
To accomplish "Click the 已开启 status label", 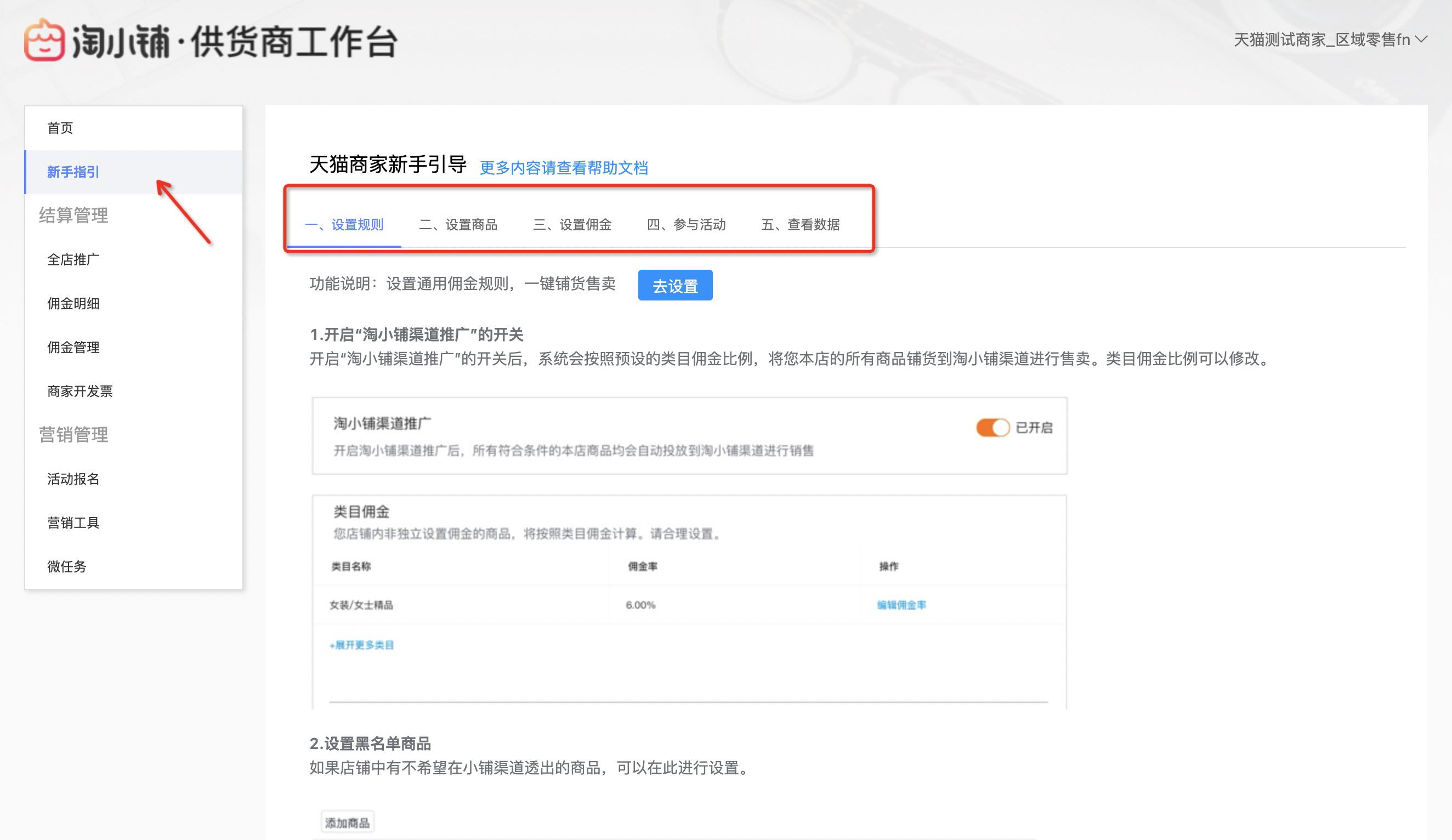I will (x=1034, y=428).
